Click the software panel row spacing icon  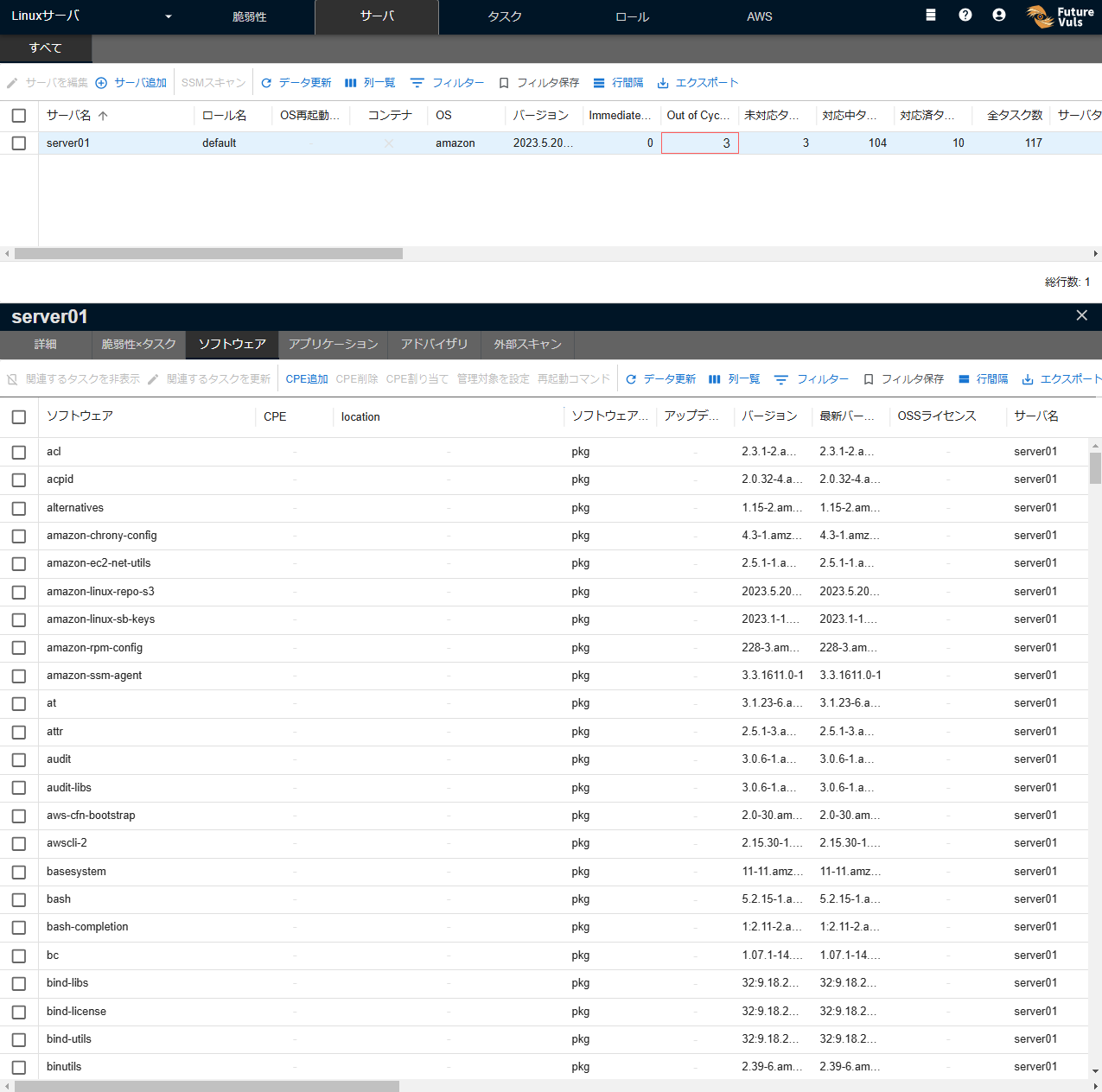pyautogui.click(x=964, y=379)
